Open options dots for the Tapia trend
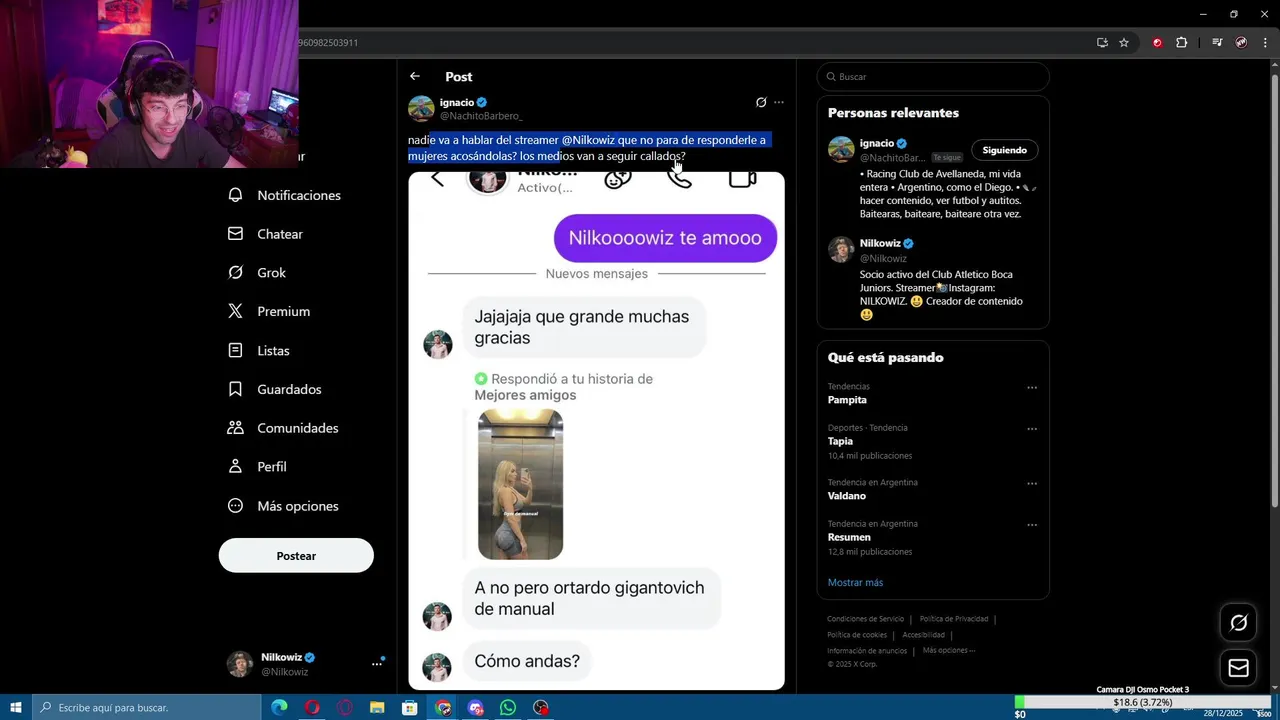 [x=1032, y=429]
